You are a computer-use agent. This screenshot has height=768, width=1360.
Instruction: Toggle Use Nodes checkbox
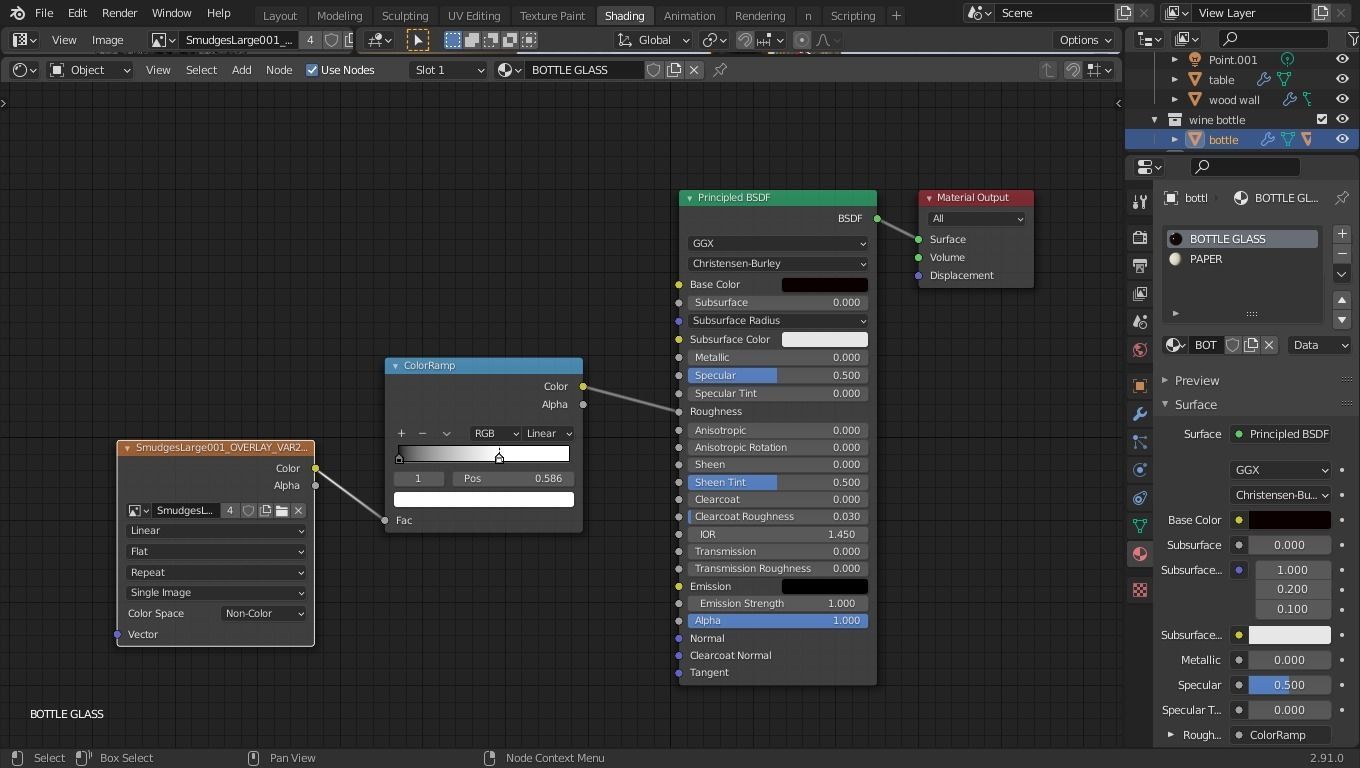pos(312,70)
